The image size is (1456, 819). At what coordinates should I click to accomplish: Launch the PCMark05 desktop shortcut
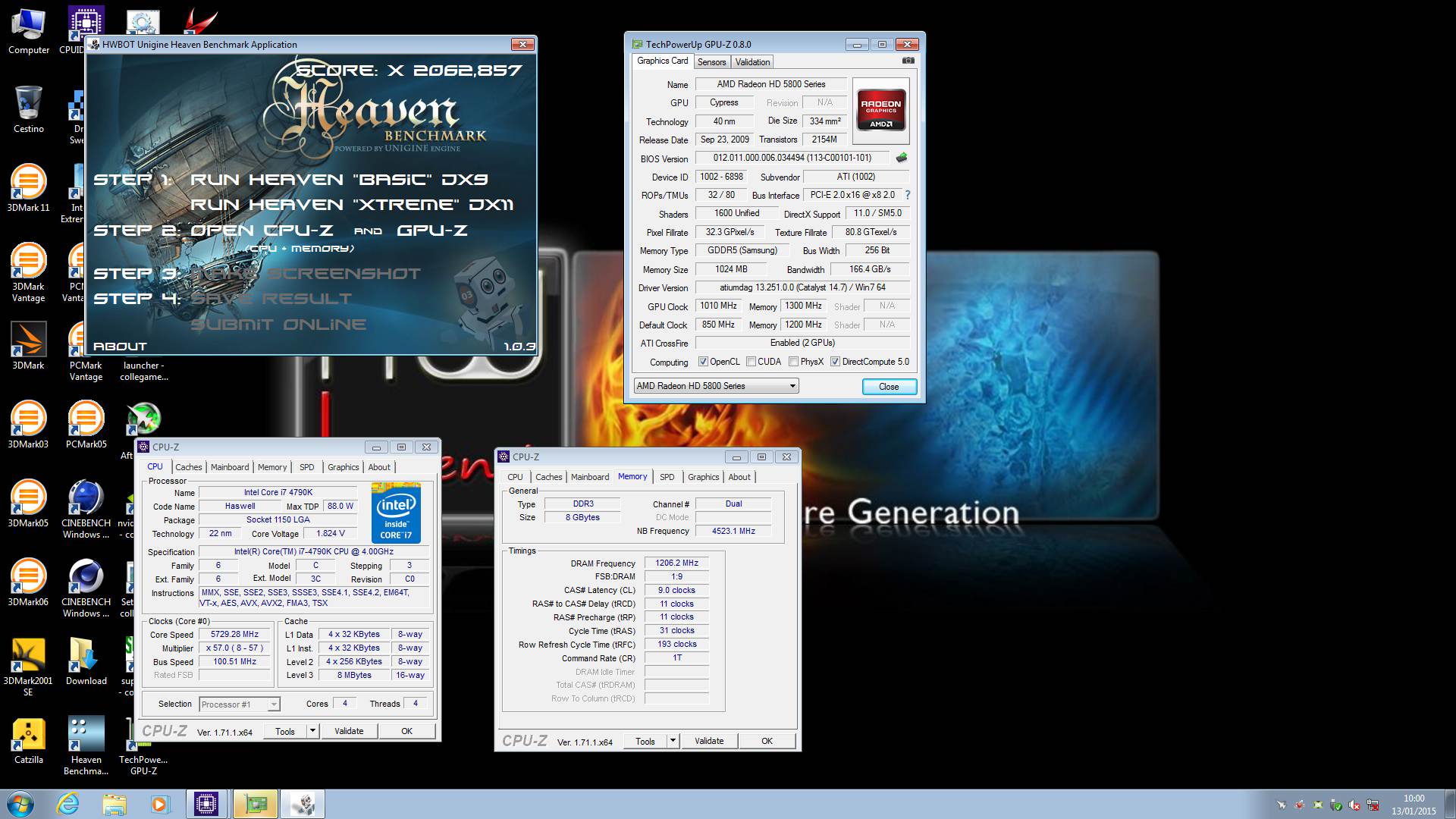[86, 425]
